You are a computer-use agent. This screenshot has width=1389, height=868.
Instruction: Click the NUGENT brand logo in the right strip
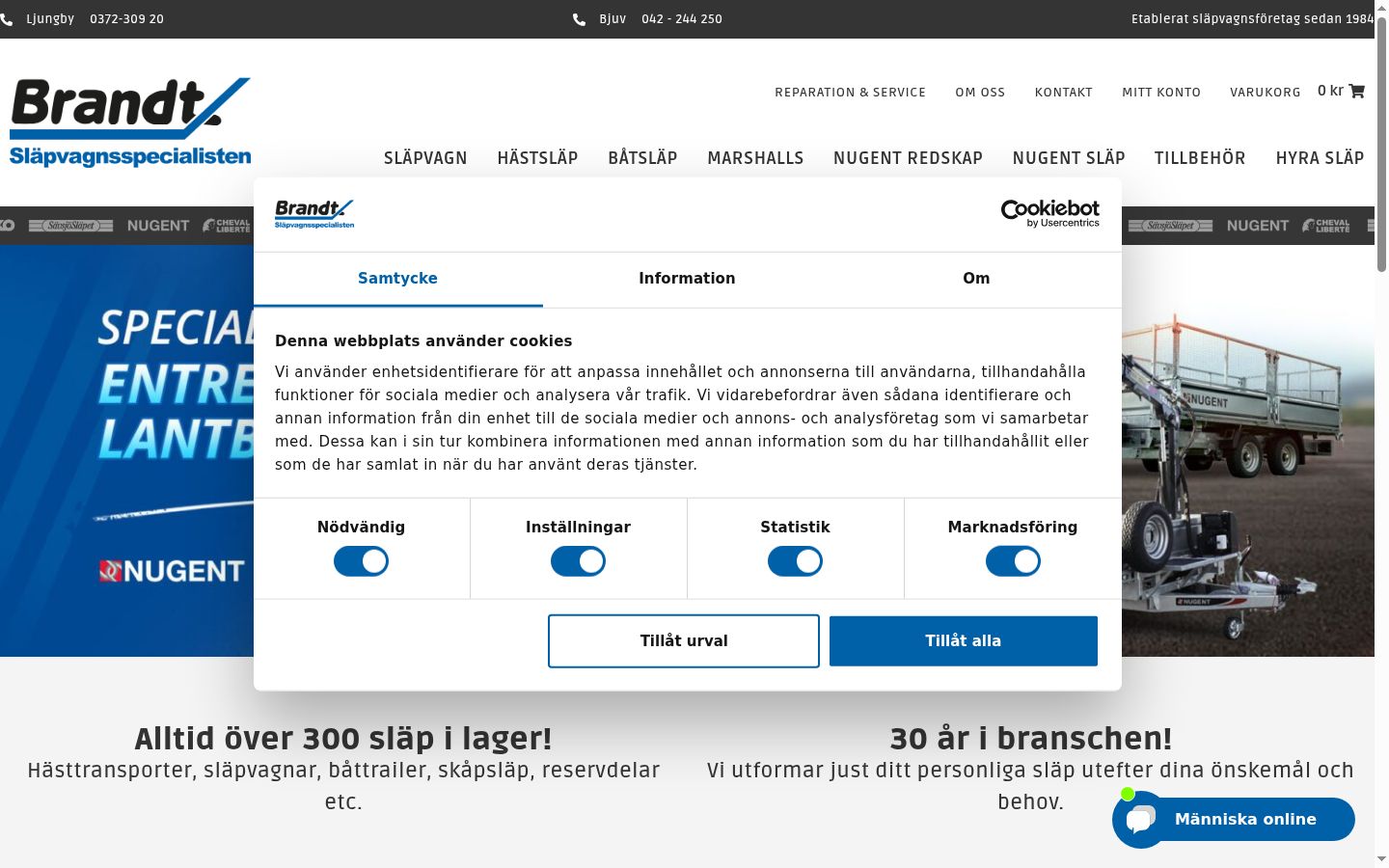[1258, 226]
